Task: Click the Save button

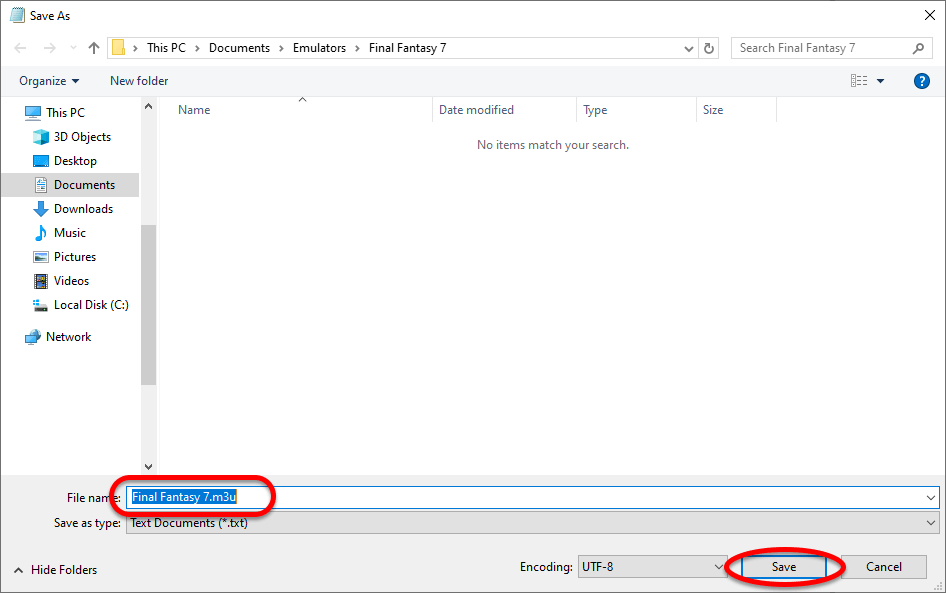Action: [784, 567]
